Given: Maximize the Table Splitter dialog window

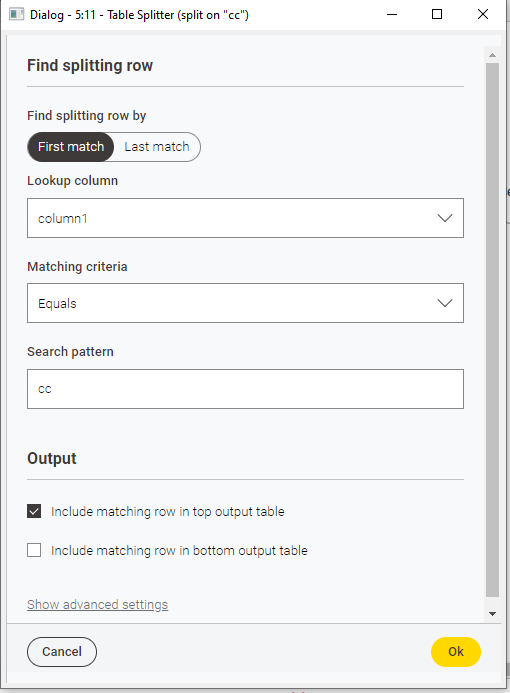Looking at the screenshot, I should [x=437, y=14].
